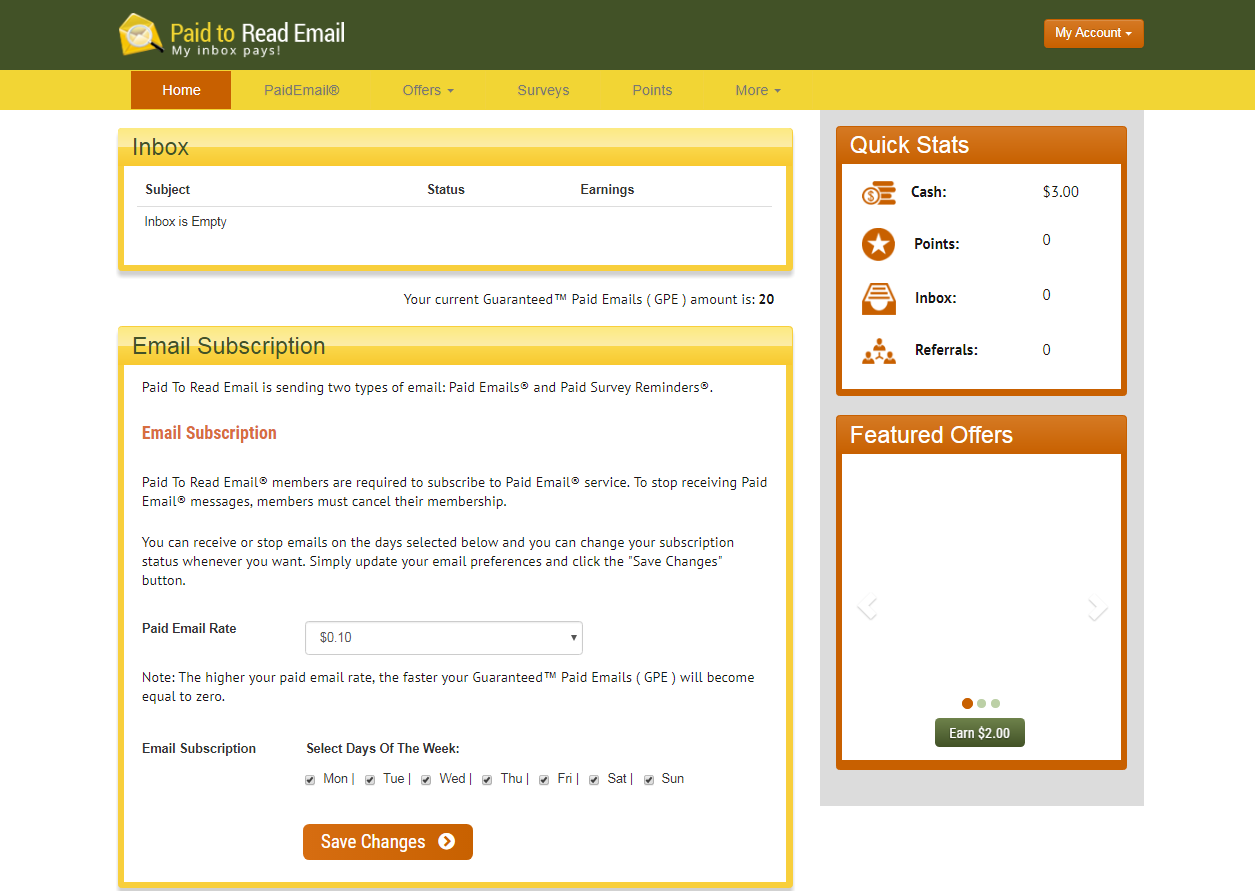Click the Paid Email Rate label
Screen dimensions: 1255x891
coord(189,628)
